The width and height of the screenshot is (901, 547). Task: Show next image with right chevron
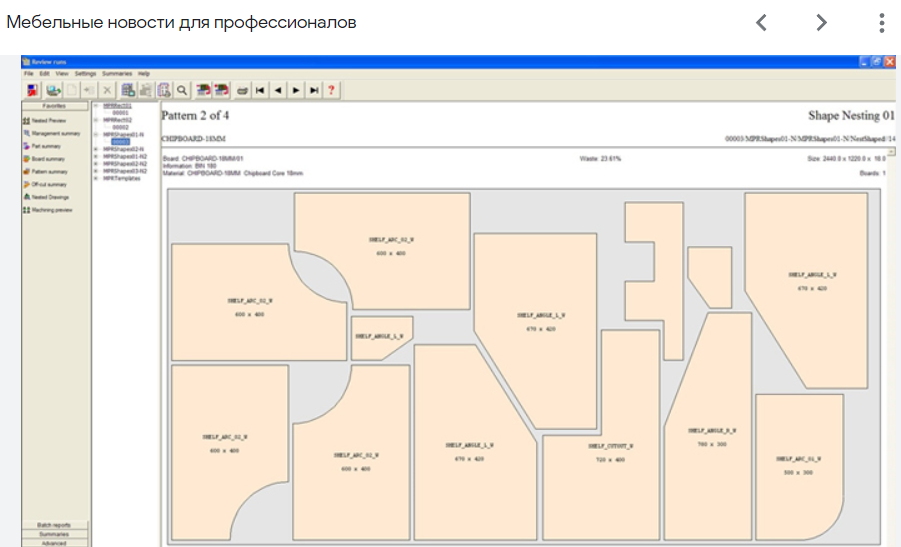[822, 22]
